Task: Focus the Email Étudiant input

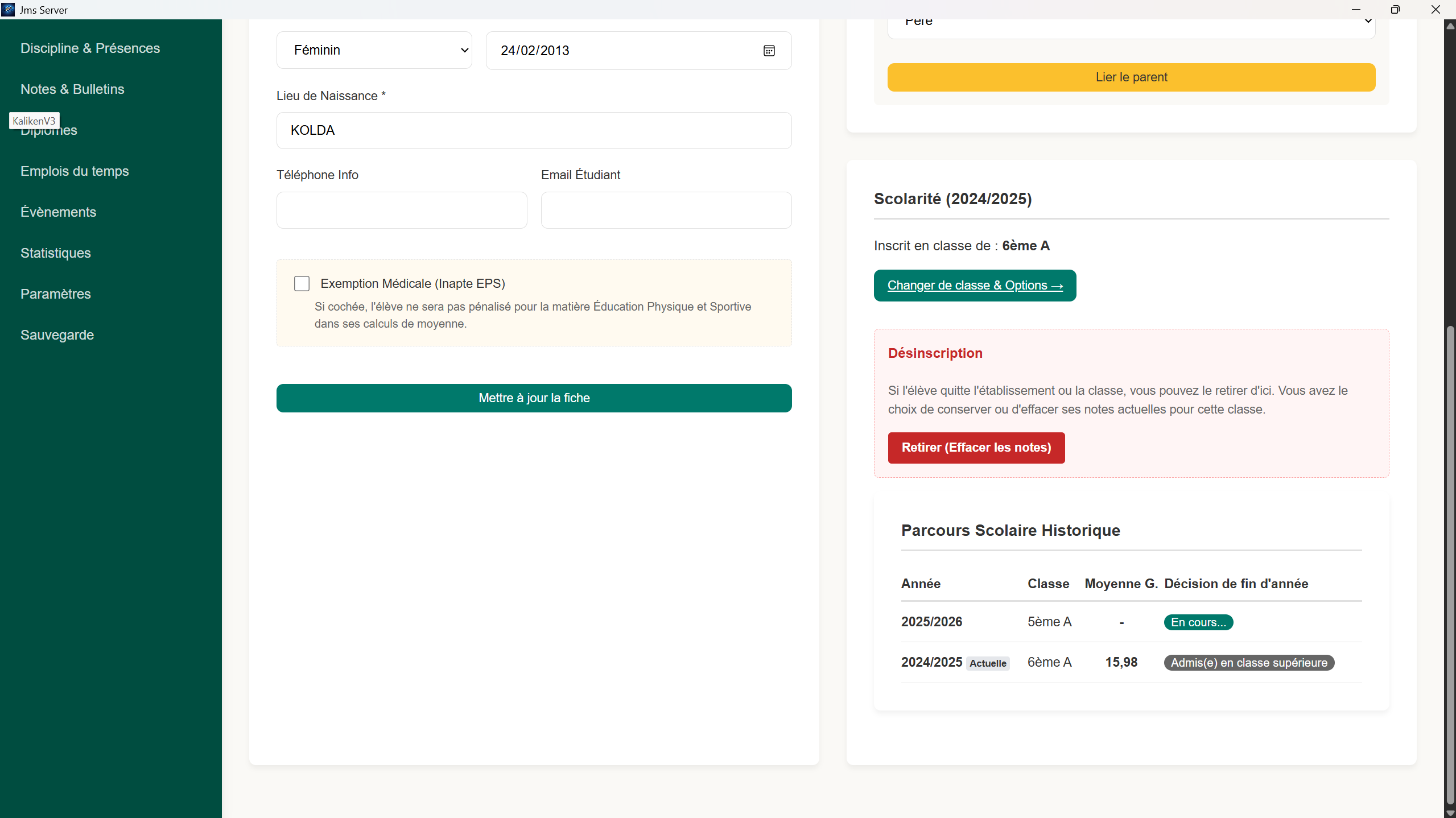Action: (666, 210)
